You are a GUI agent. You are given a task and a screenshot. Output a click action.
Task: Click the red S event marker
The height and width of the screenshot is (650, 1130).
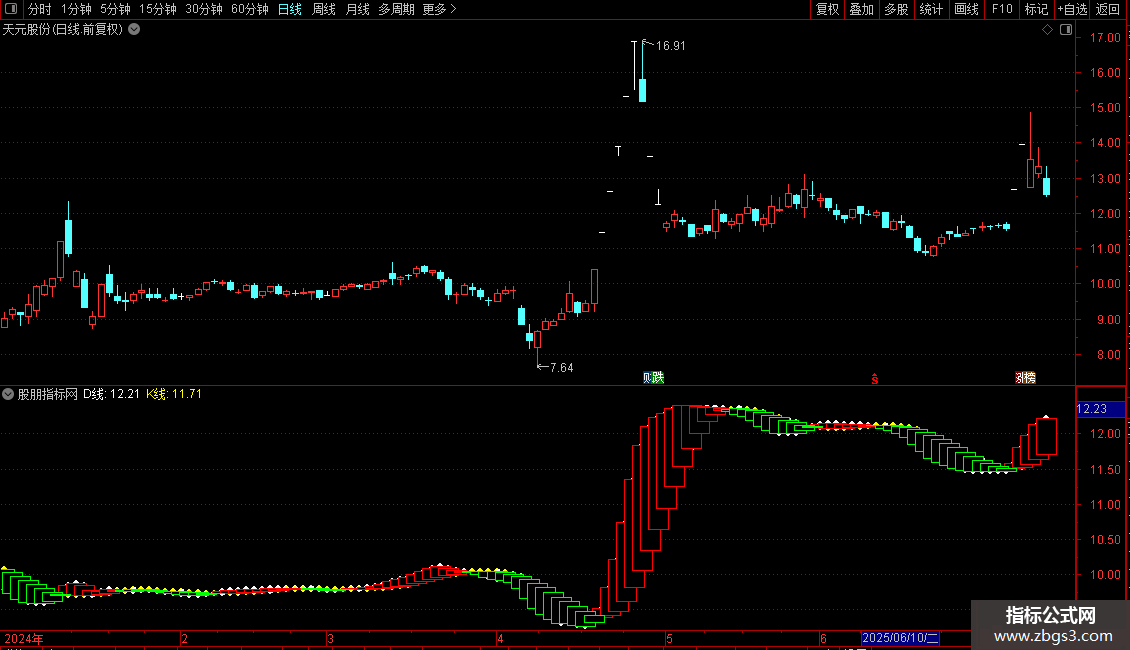click(x=875, y=379)
